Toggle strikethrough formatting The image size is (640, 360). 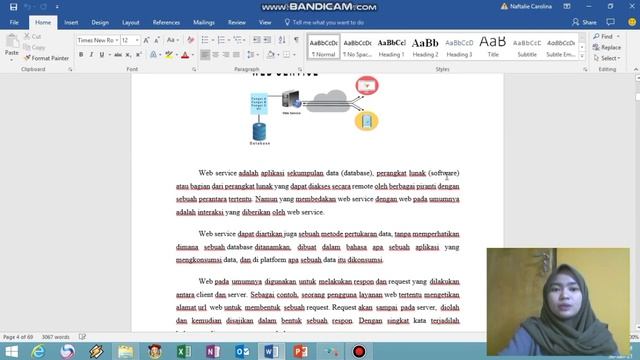pyautogui.click(x=118, y=54)
